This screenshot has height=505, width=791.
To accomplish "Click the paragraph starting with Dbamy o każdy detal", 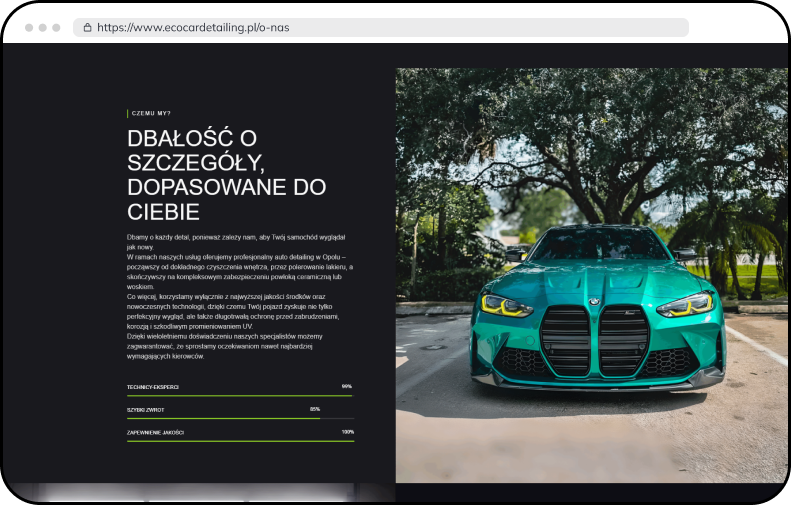I will 239,297.
